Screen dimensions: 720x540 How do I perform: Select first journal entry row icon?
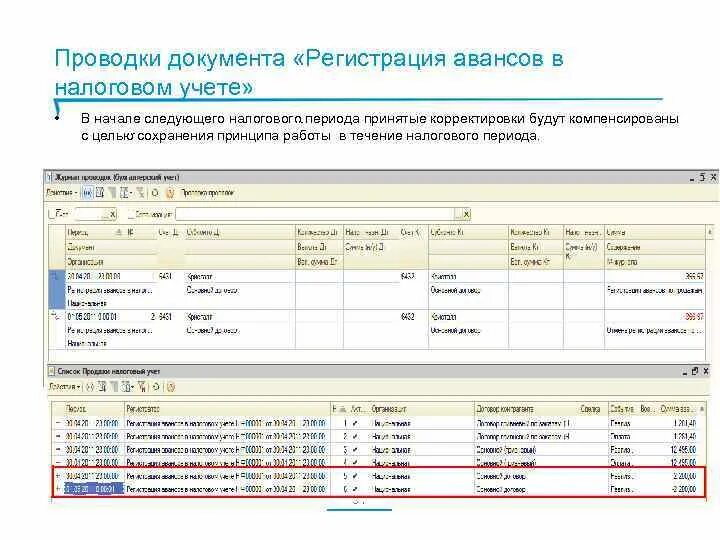pos(56,276)
